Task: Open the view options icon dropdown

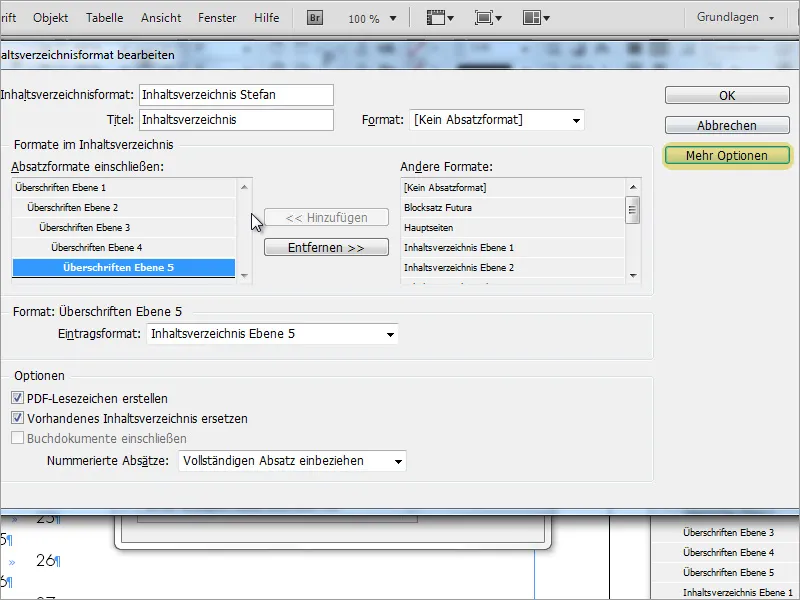Action: (440, 18)
